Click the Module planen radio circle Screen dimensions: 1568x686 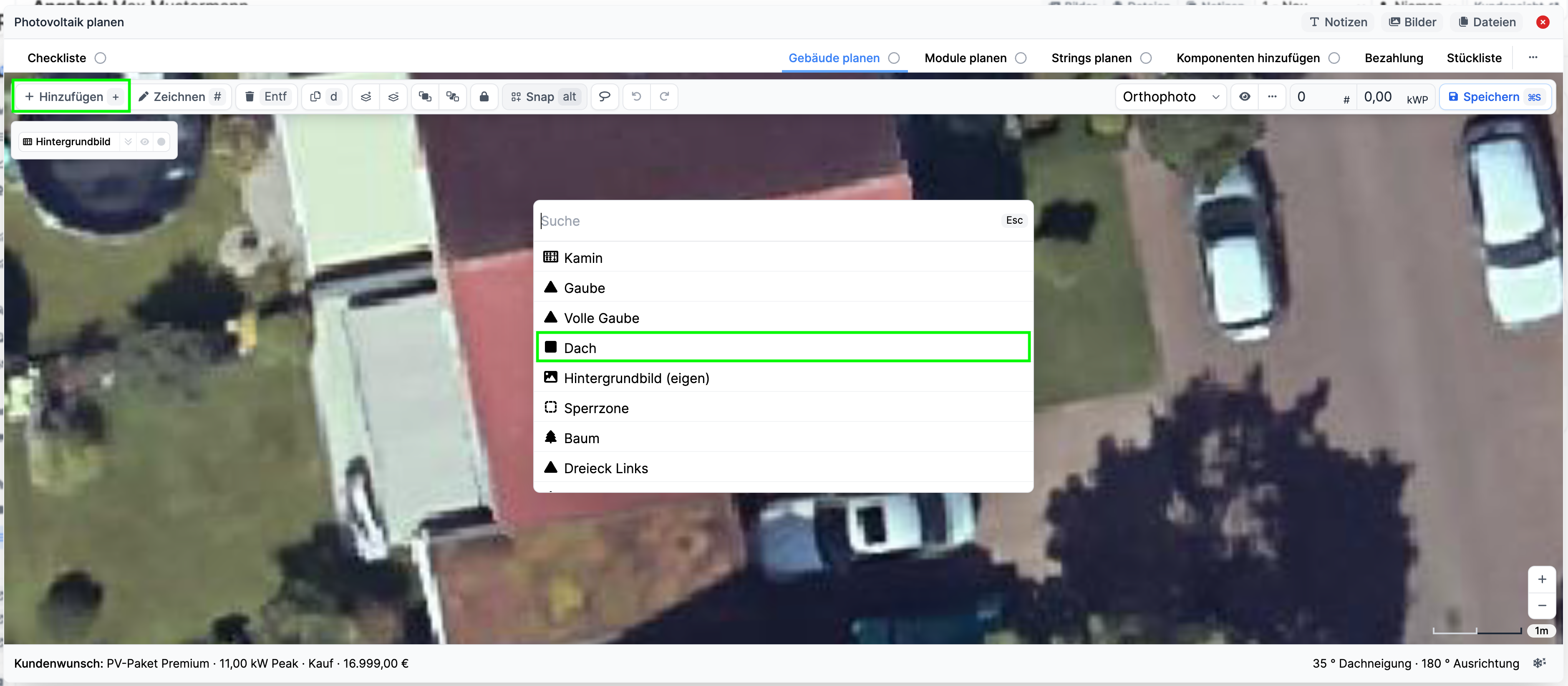(x=1021, y=58)
